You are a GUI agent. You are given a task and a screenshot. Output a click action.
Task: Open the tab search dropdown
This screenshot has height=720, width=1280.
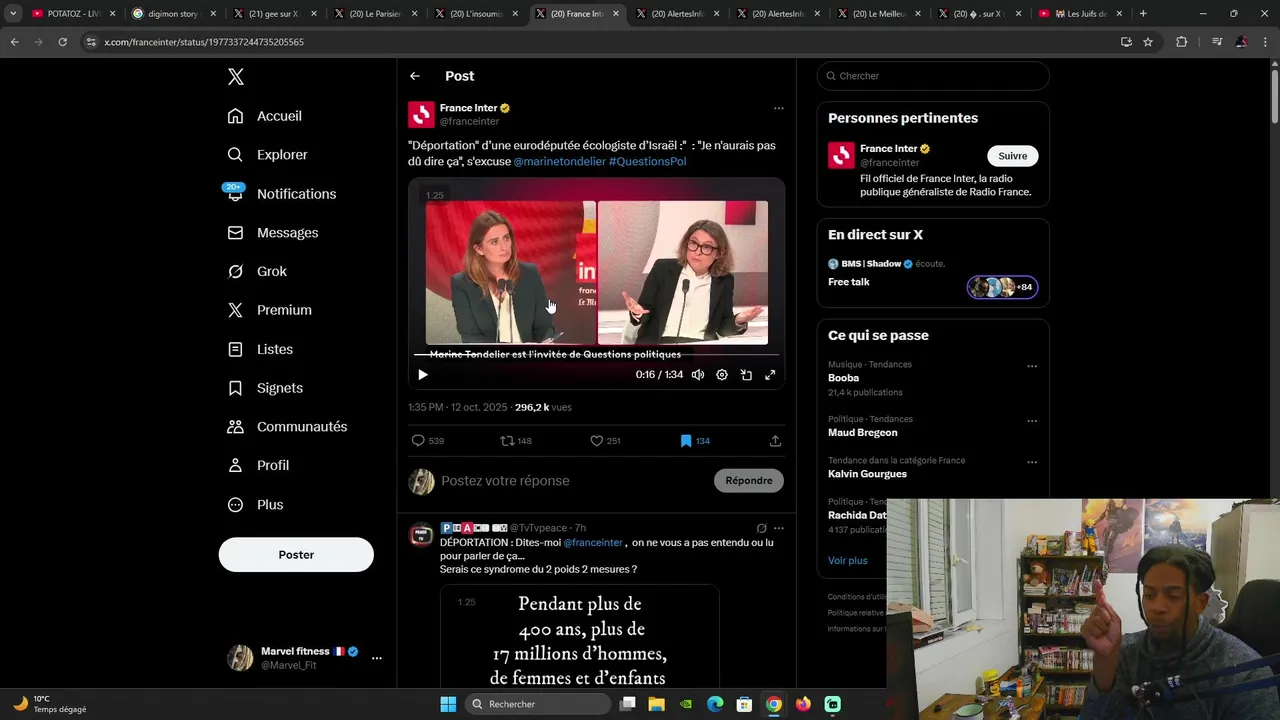click(x=13, y=14)
